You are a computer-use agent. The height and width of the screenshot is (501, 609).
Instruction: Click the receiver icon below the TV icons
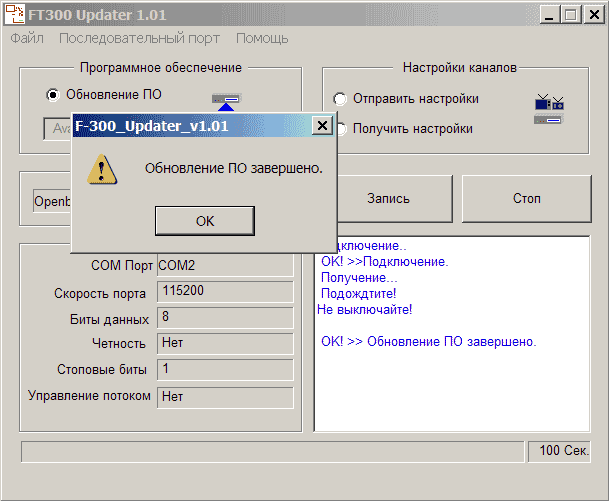pos(548,120)
